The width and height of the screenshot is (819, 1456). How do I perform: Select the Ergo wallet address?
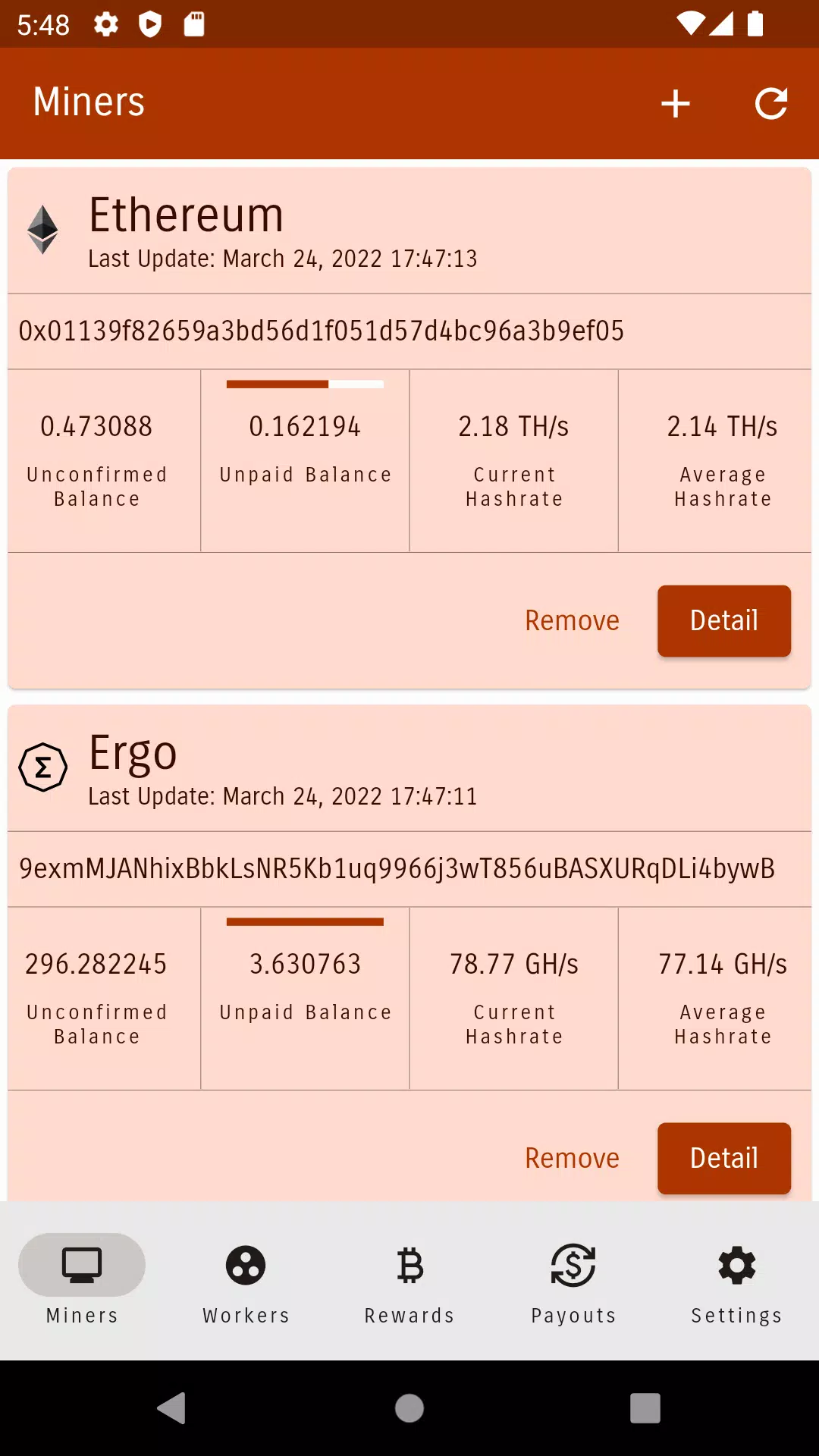pos(397,869)
